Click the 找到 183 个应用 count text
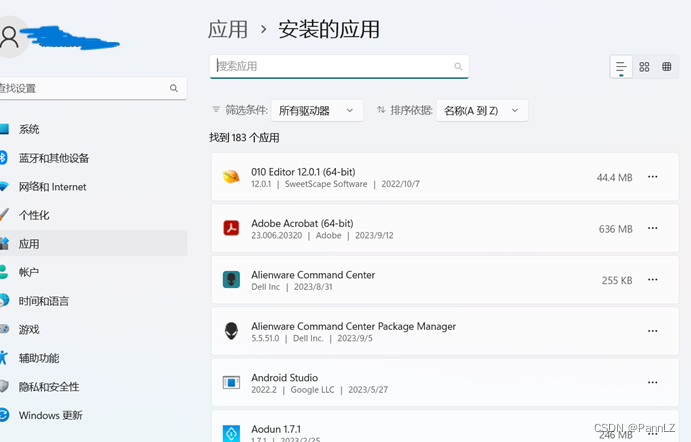This screenshot has height=442, width=691. [244, 137]
